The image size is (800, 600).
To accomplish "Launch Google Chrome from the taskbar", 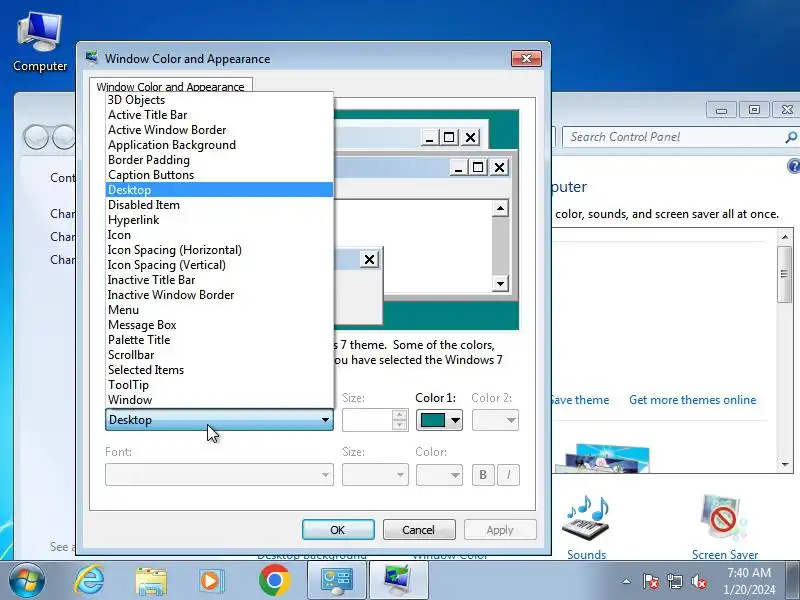I will tap(274, 581).
